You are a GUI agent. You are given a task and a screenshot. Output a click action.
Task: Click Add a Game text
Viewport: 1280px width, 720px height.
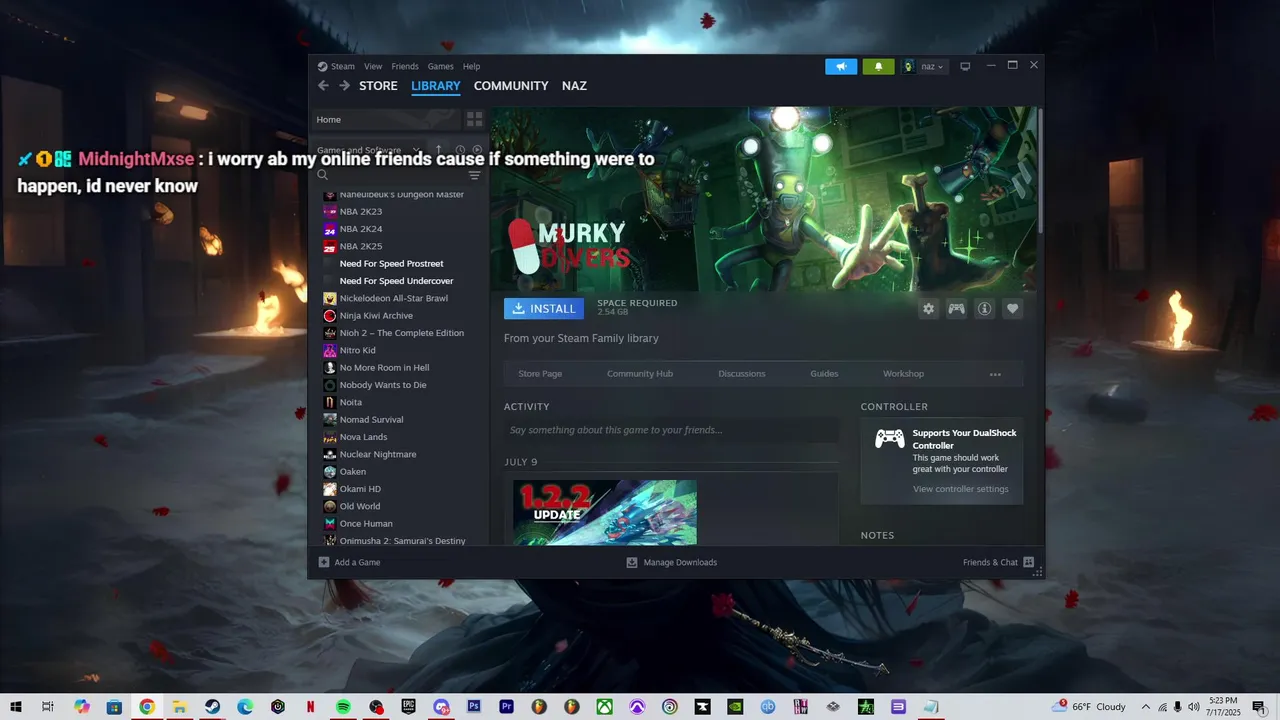tap(357, 562)
